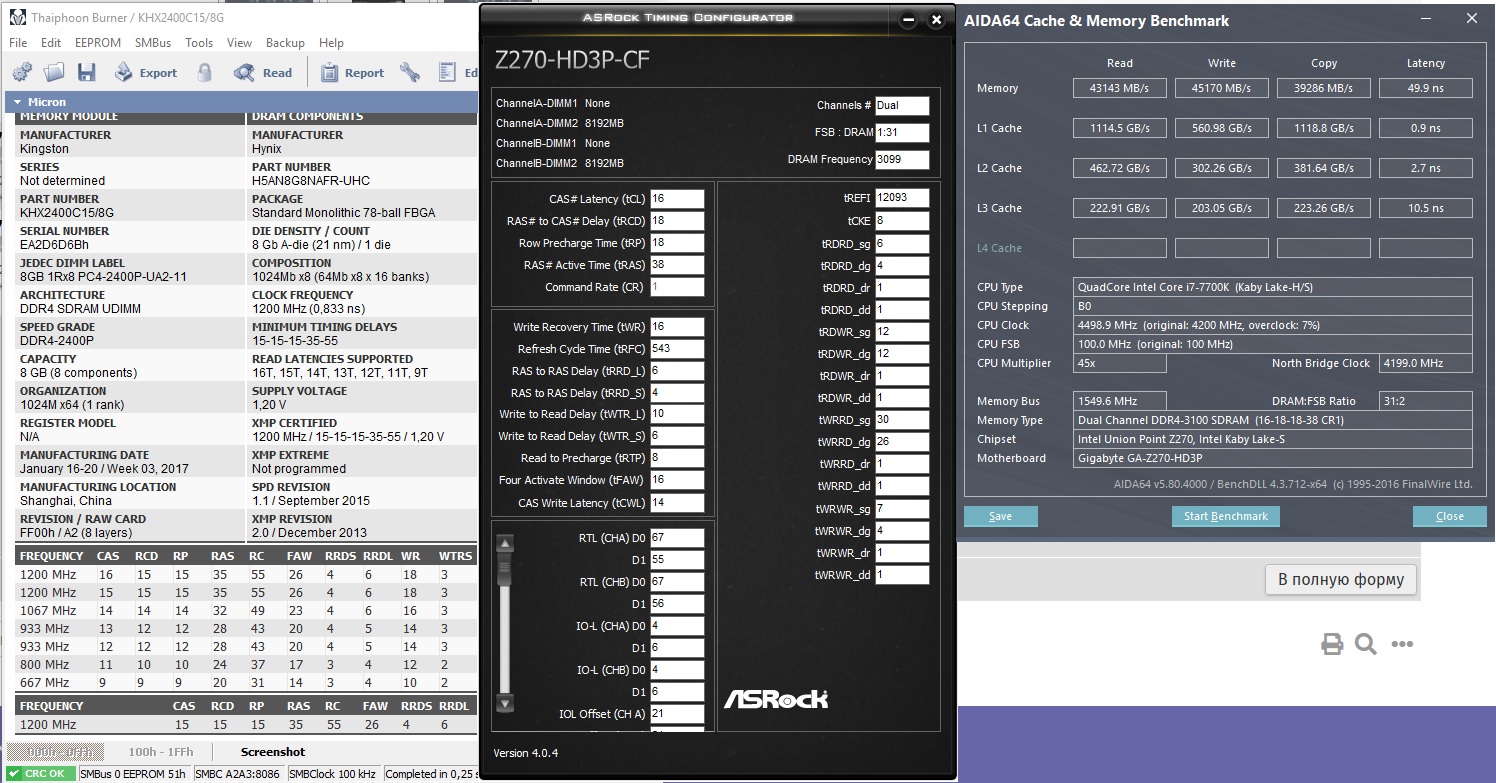Click ASRock Timing Configurator minimize icon
The width and height of the screenshot is (1496, 783).
pyautogui.click(x=908, y=20)
